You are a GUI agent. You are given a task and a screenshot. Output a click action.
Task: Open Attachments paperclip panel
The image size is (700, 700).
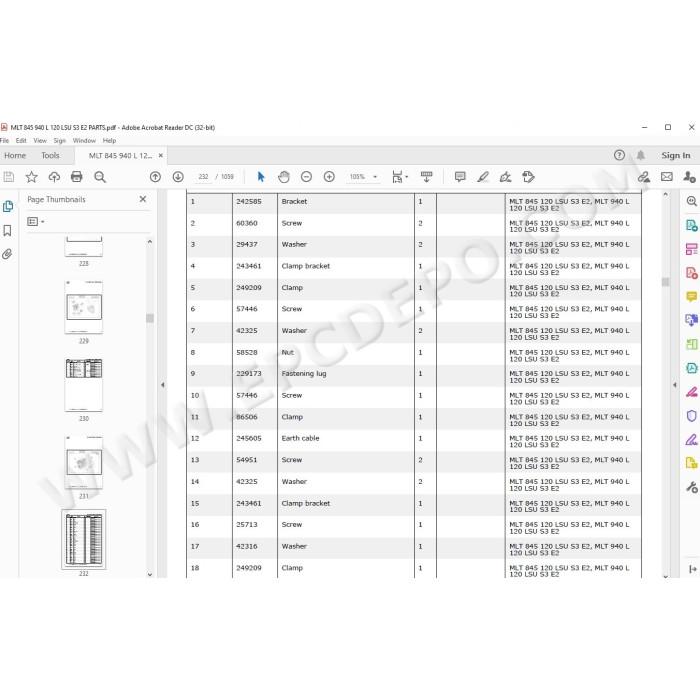(8, 254)
